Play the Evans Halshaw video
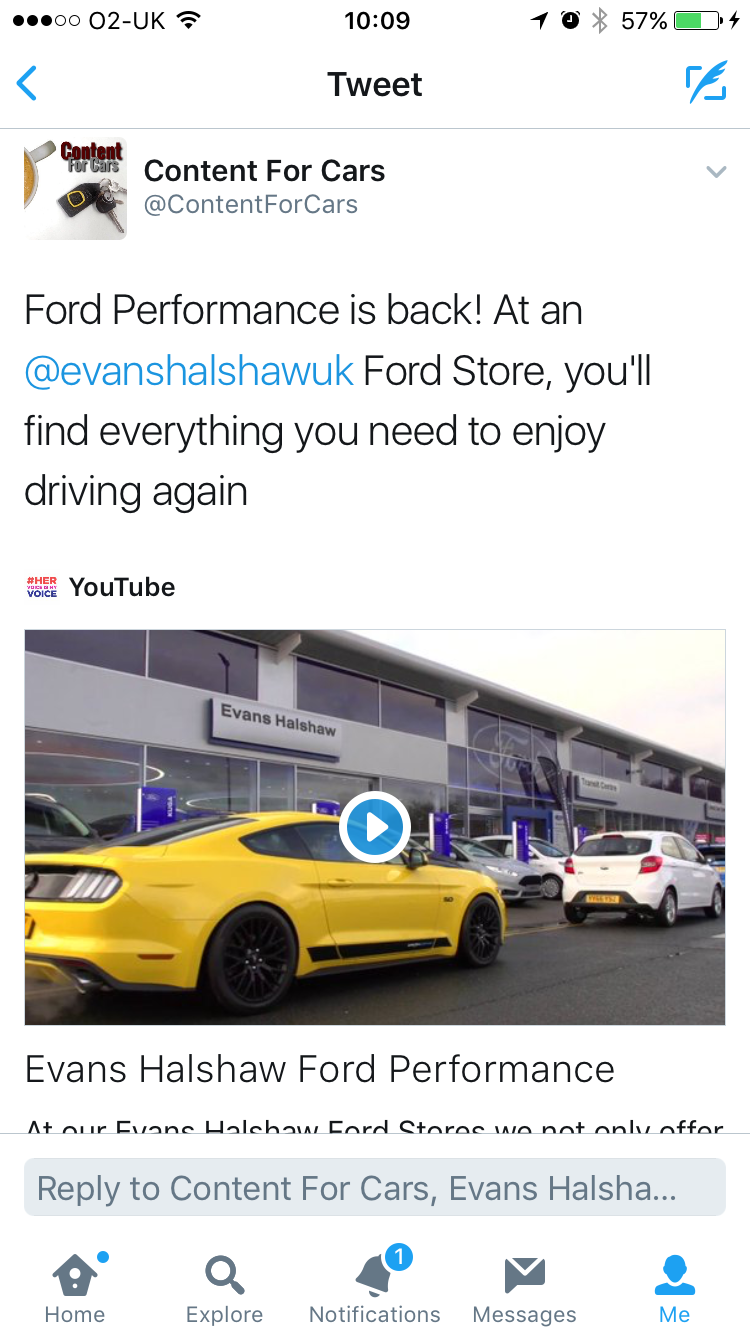 375,827
